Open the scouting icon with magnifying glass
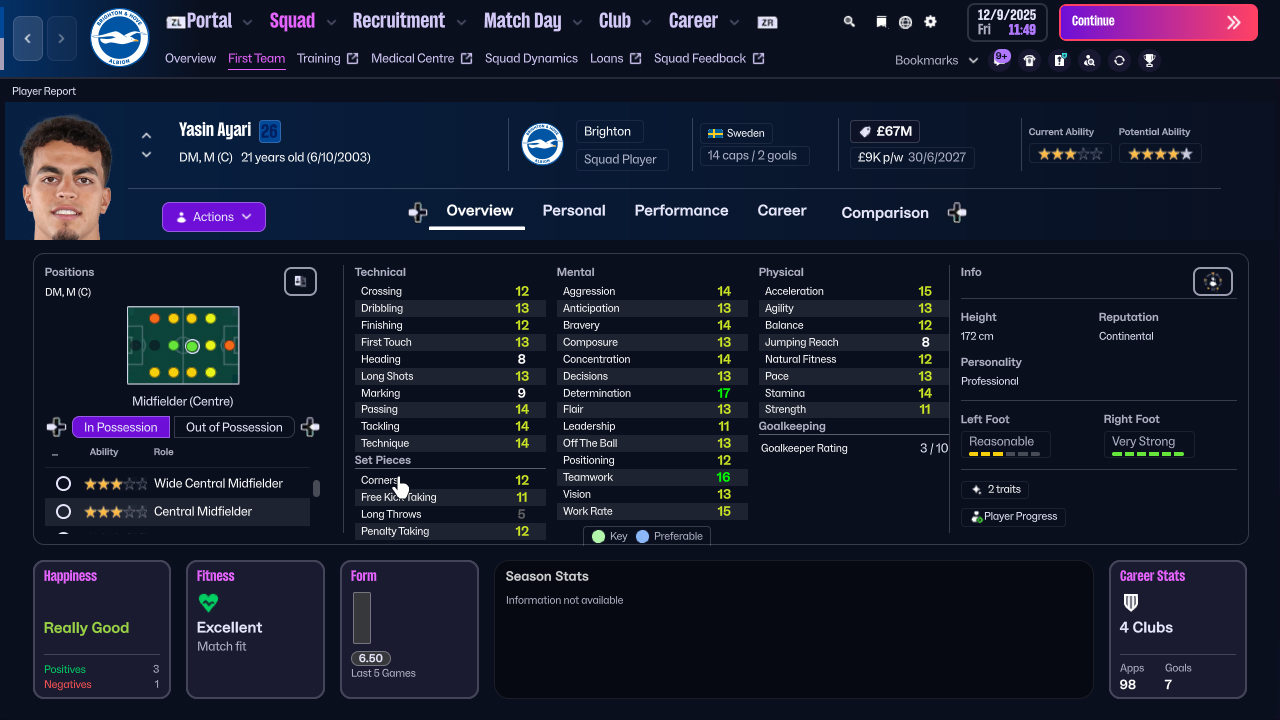Viewport: 1280px width, 720px height. [1089, 60]
